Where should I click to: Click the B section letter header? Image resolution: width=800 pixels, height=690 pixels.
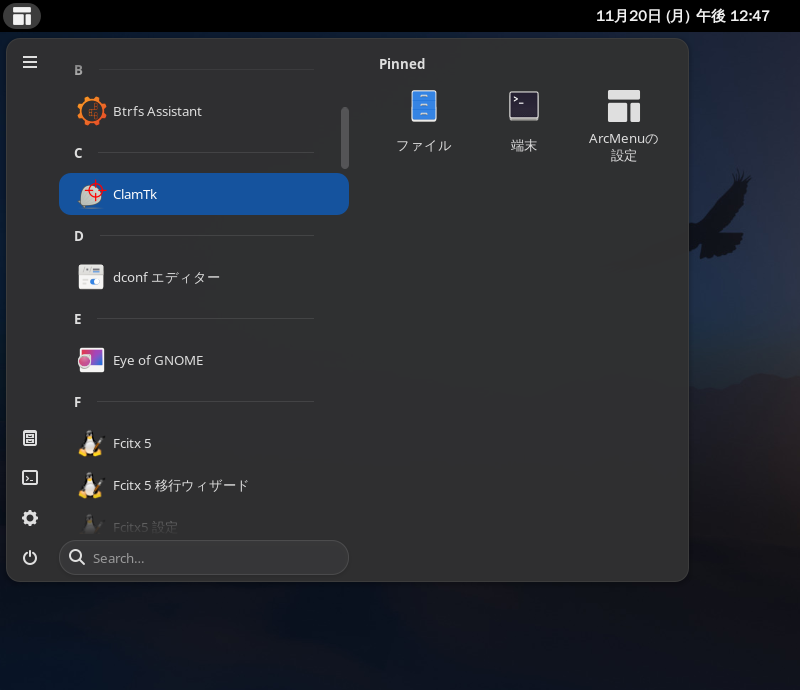[x=78, y=70]
